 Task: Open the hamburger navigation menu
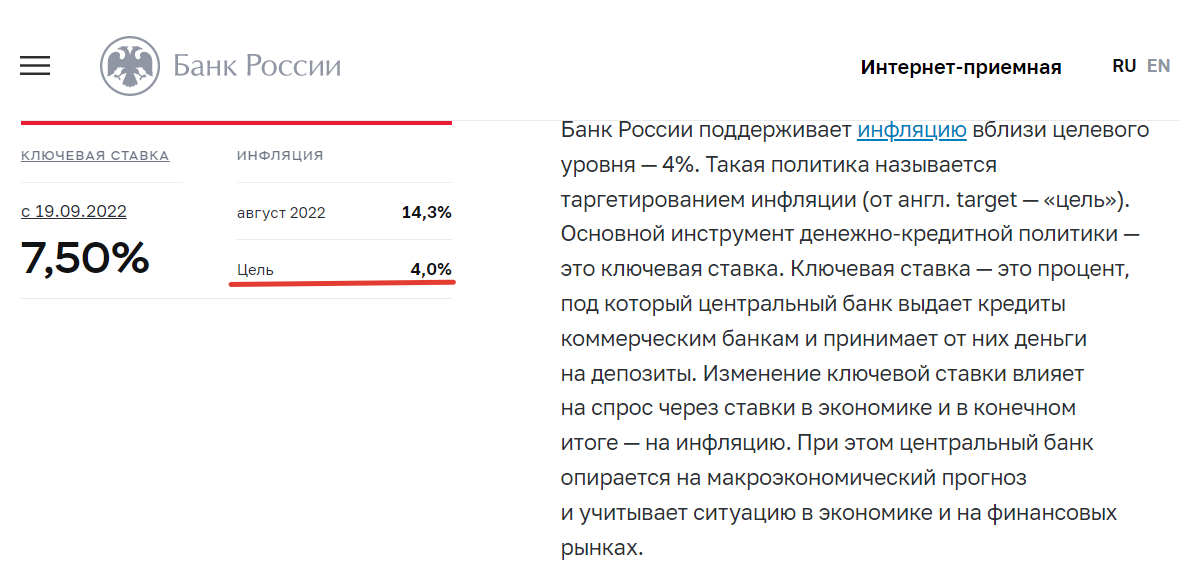coord(35,66)
